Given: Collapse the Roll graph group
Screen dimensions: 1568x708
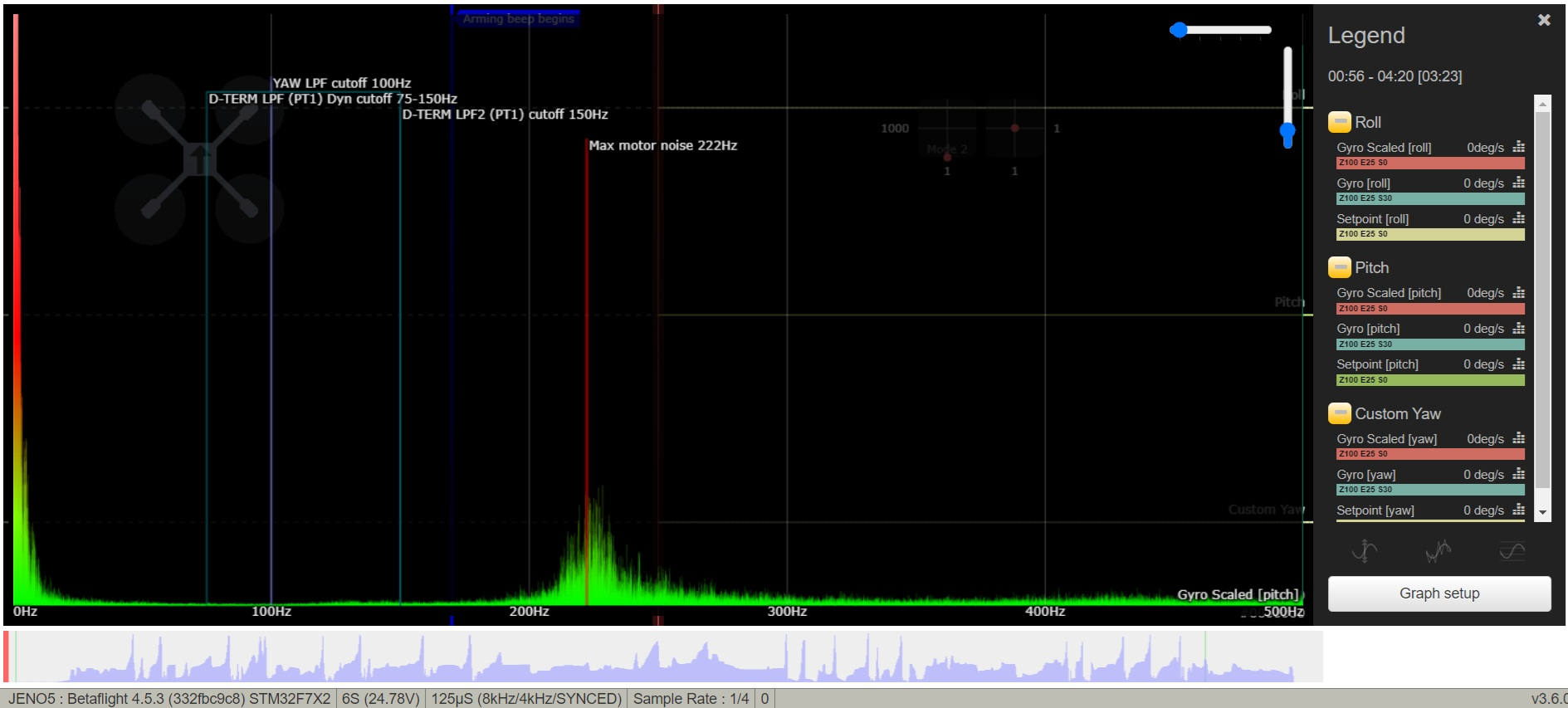Looking at the screenshot, I should click(1339, 122).
